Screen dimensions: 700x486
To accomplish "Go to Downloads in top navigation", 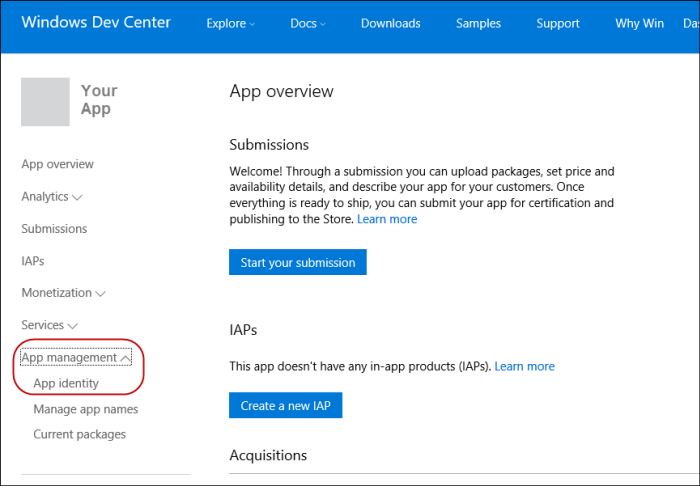I will pos(390,24).
